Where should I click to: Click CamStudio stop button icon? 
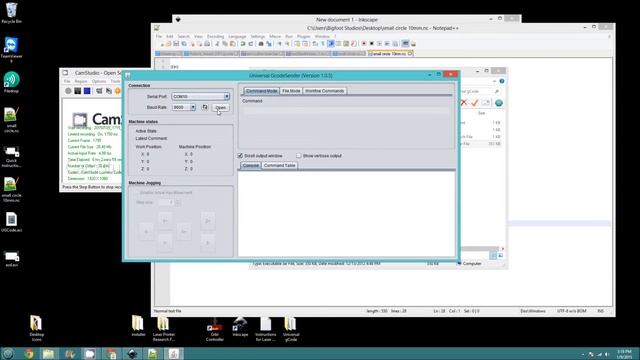click(87, 91)
